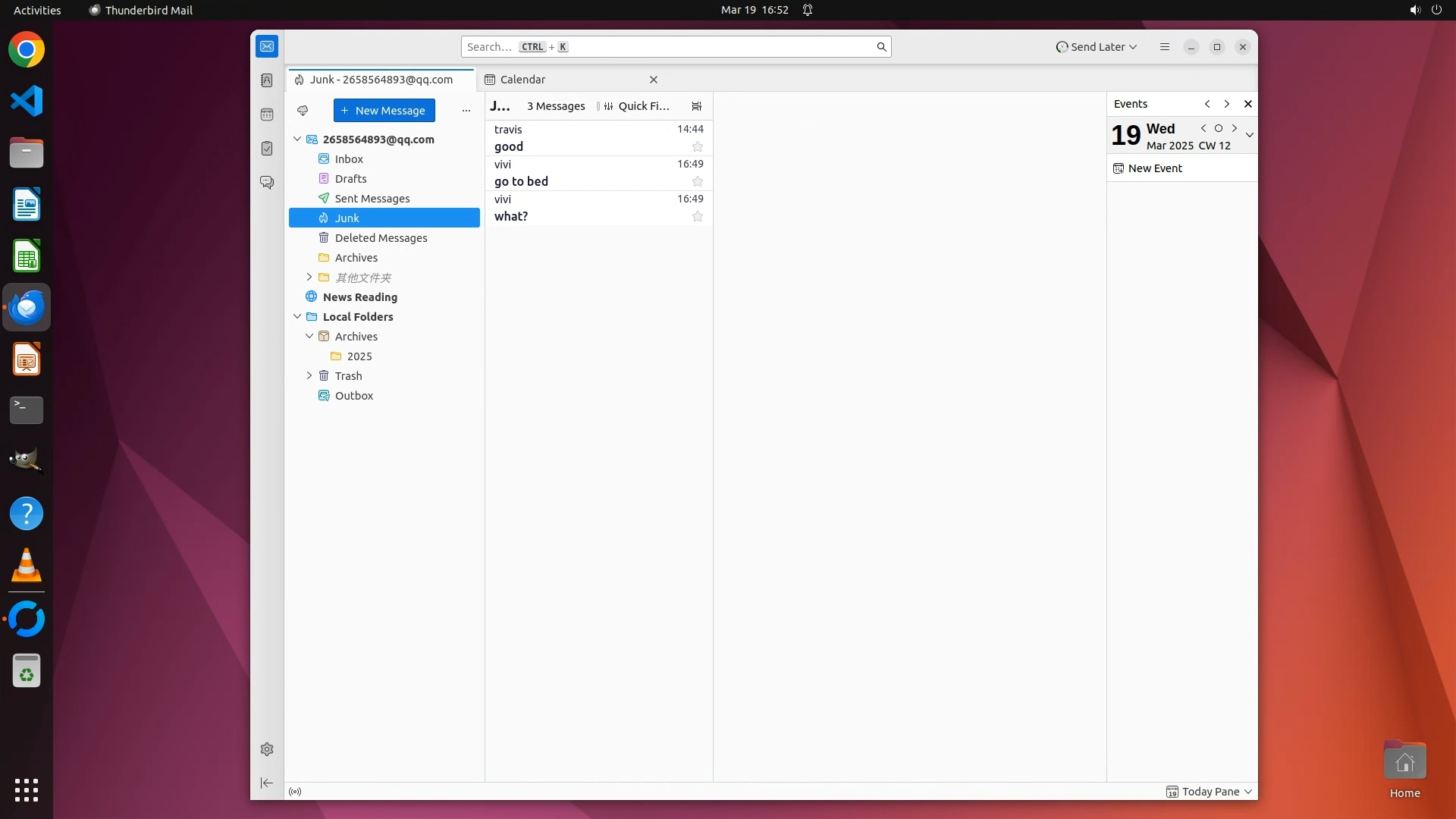The image size is (1456, 819).
Task: Click the New Message button
Action: (x=384, y=111)
